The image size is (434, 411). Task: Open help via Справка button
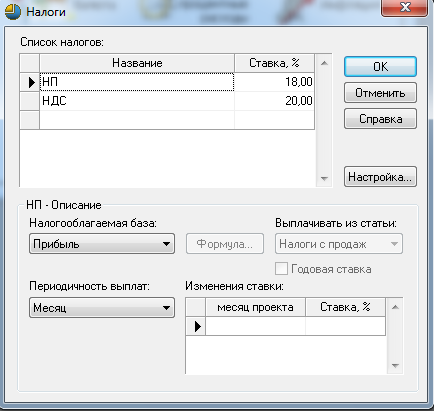(x=380, y=119)
